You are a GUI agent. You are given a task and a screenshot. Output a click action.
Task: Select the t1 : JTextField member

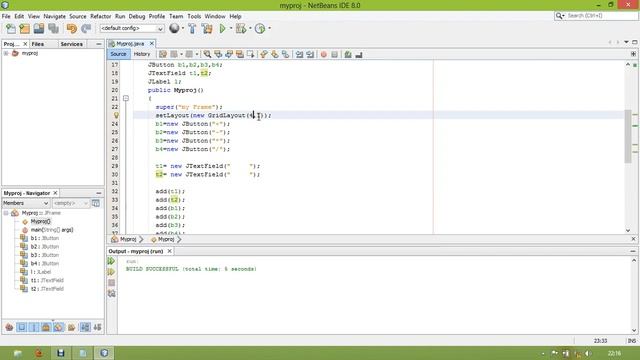click(47, 280)
